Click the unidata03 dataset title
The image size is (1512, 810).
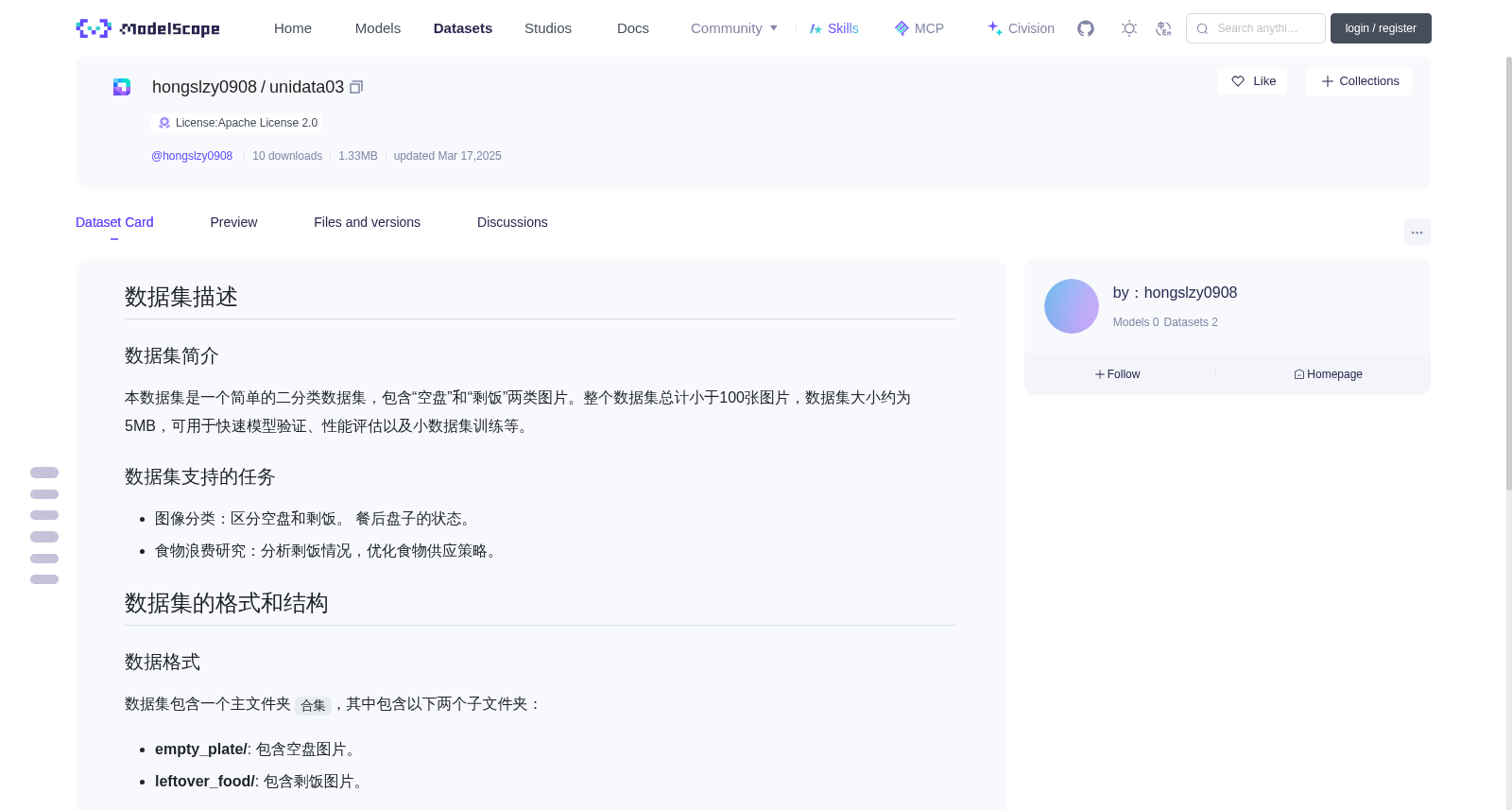pos(306,87)
